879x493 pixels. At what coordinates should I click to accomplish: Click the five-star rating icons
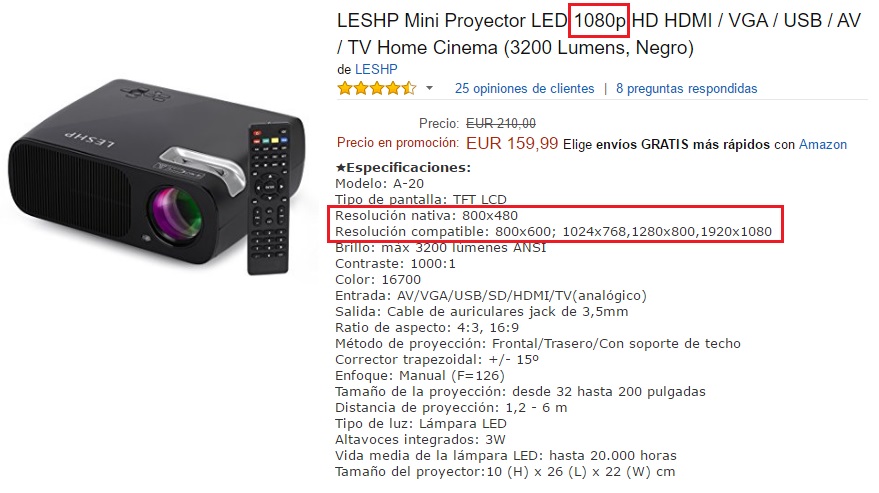pyautogui.click(x=377, y=88)
